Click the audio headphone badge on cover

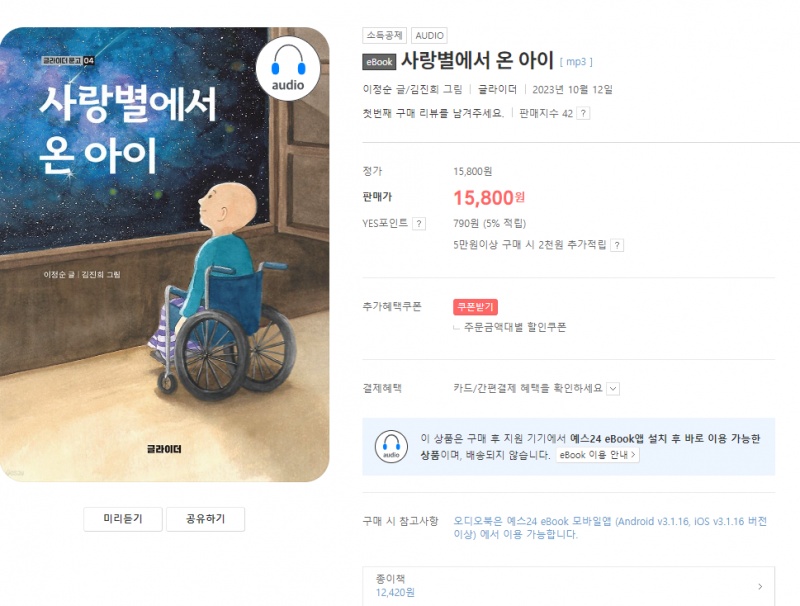click(x=288, y=69)
